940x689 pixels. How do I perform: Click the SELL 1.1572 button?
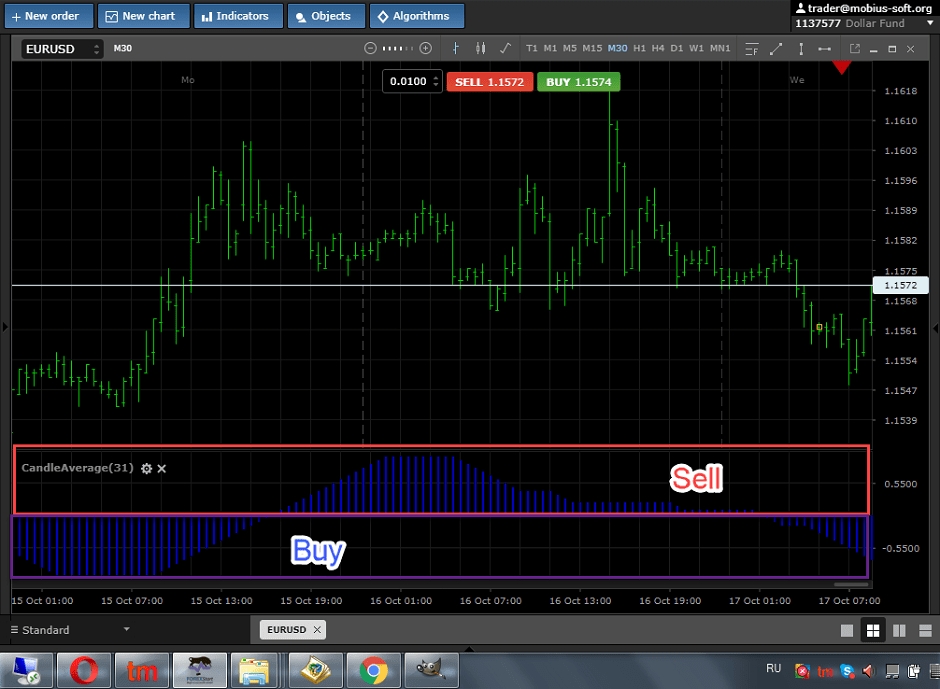pyautogui.click(x=490, y=81)
